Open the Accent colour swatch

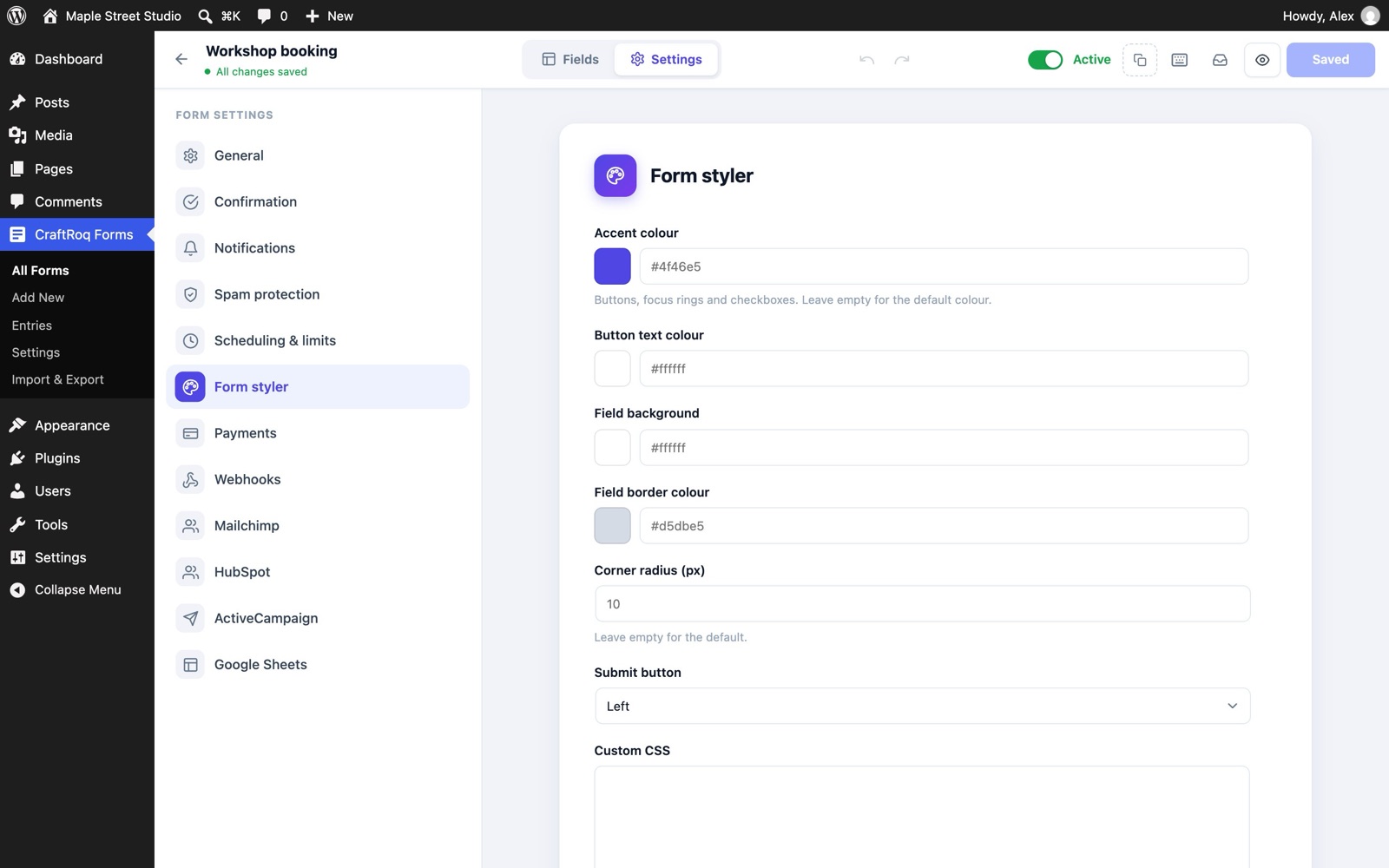coord(612,266)
